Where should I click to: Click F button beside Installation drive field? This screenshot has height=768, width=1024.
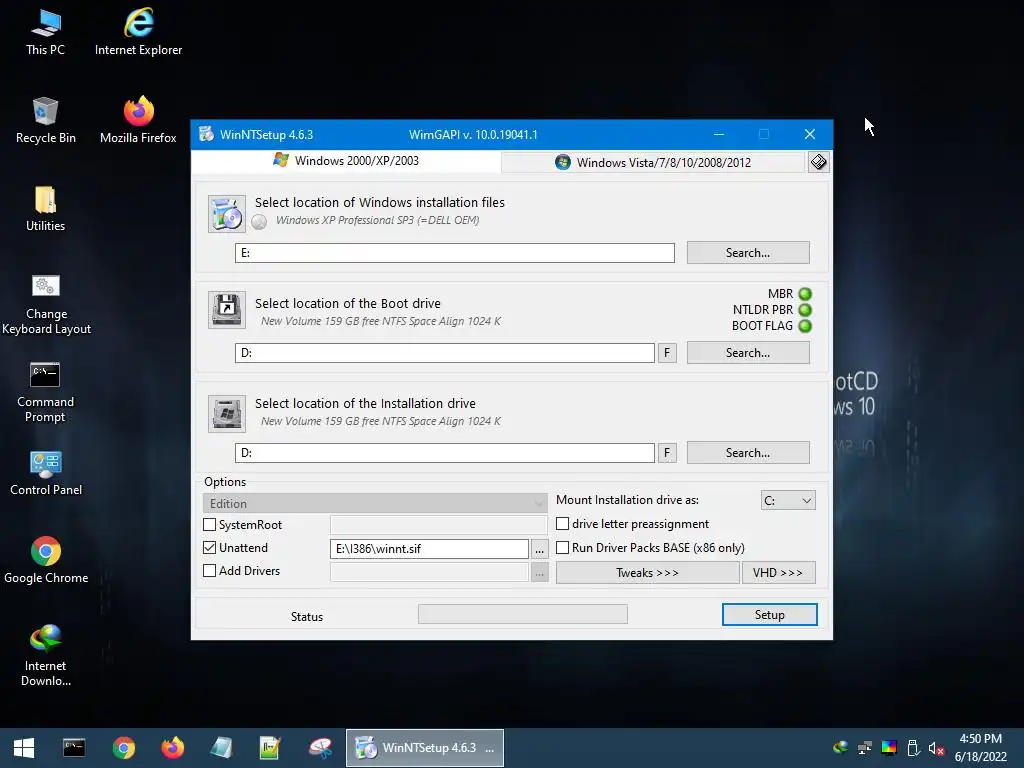pos(667,453)
